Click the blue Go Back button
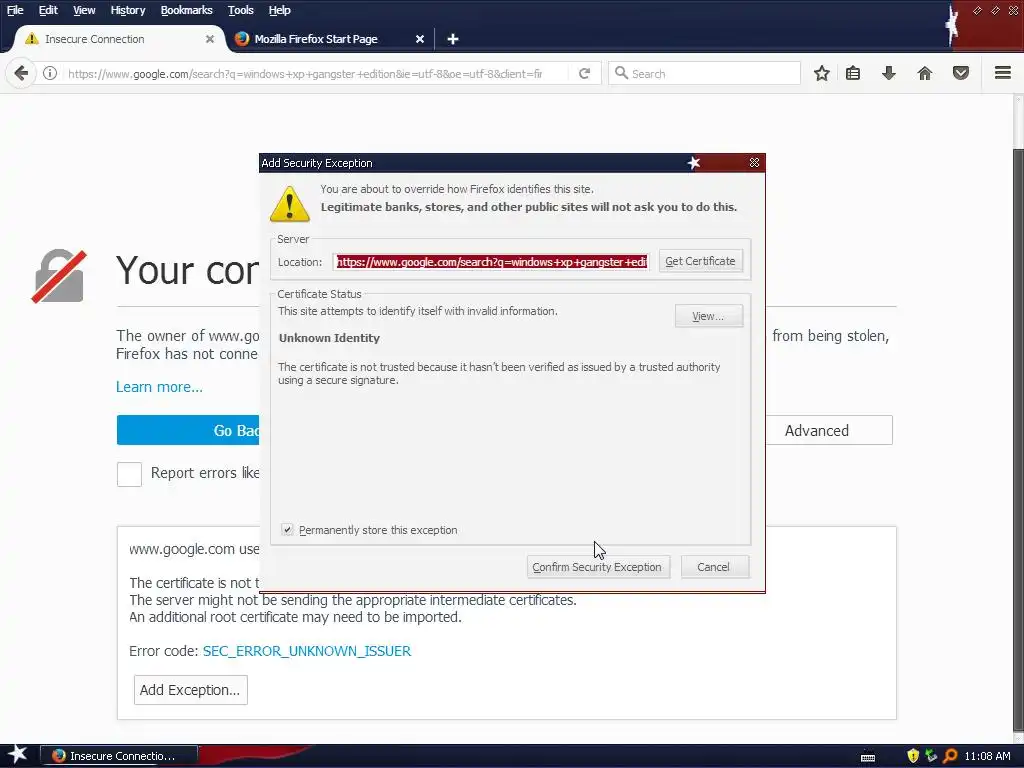Viewport: 1024px width, 768px height. (188, 430)
